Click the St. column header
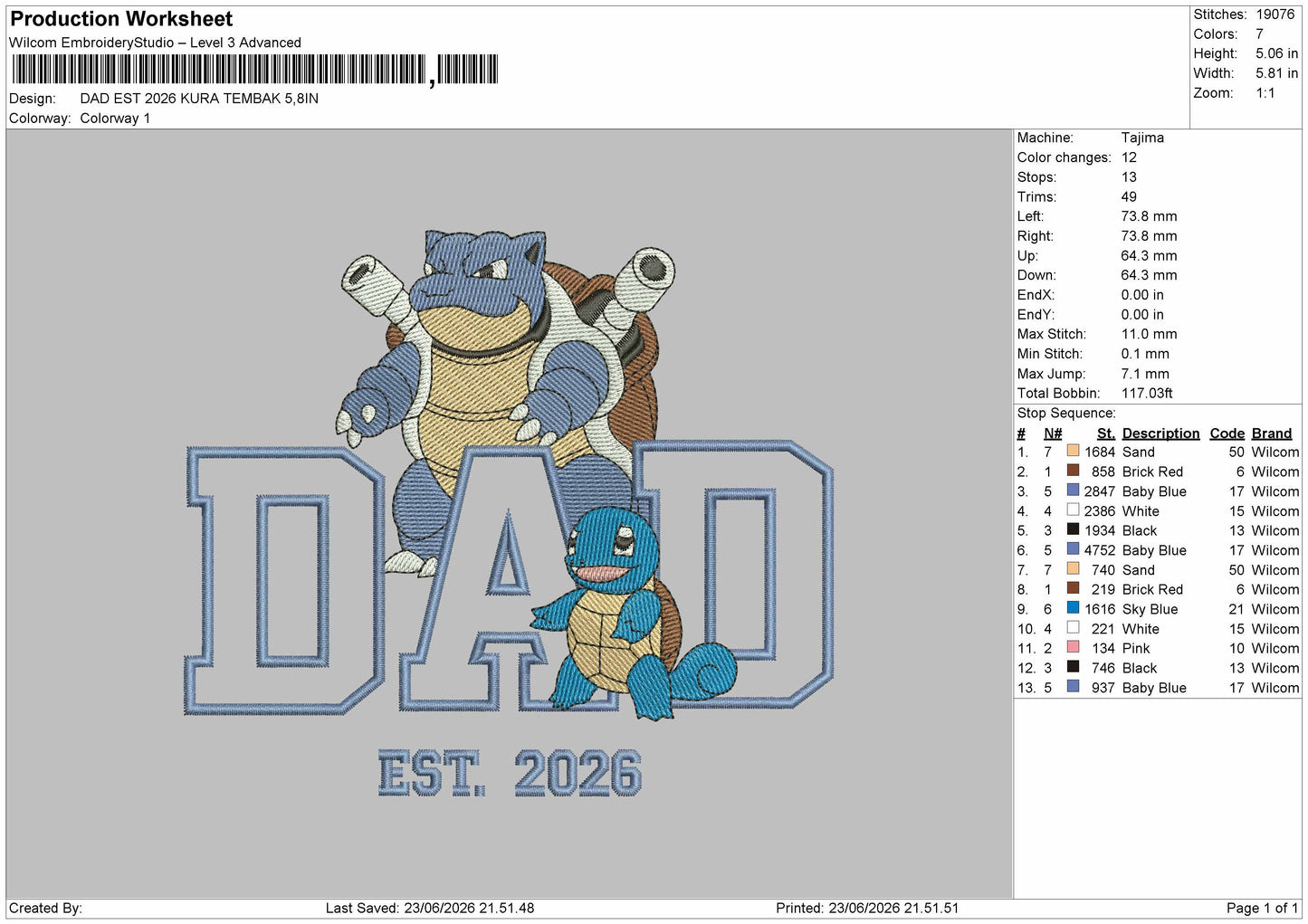 pos(1106,433)
